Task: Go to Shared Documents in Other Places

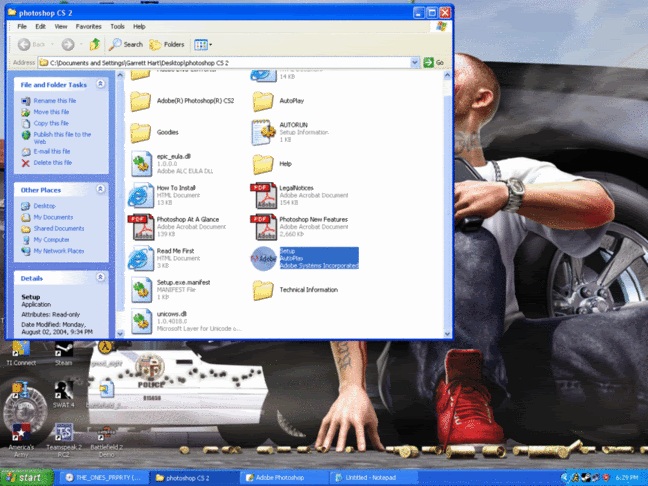Action: 59,229
